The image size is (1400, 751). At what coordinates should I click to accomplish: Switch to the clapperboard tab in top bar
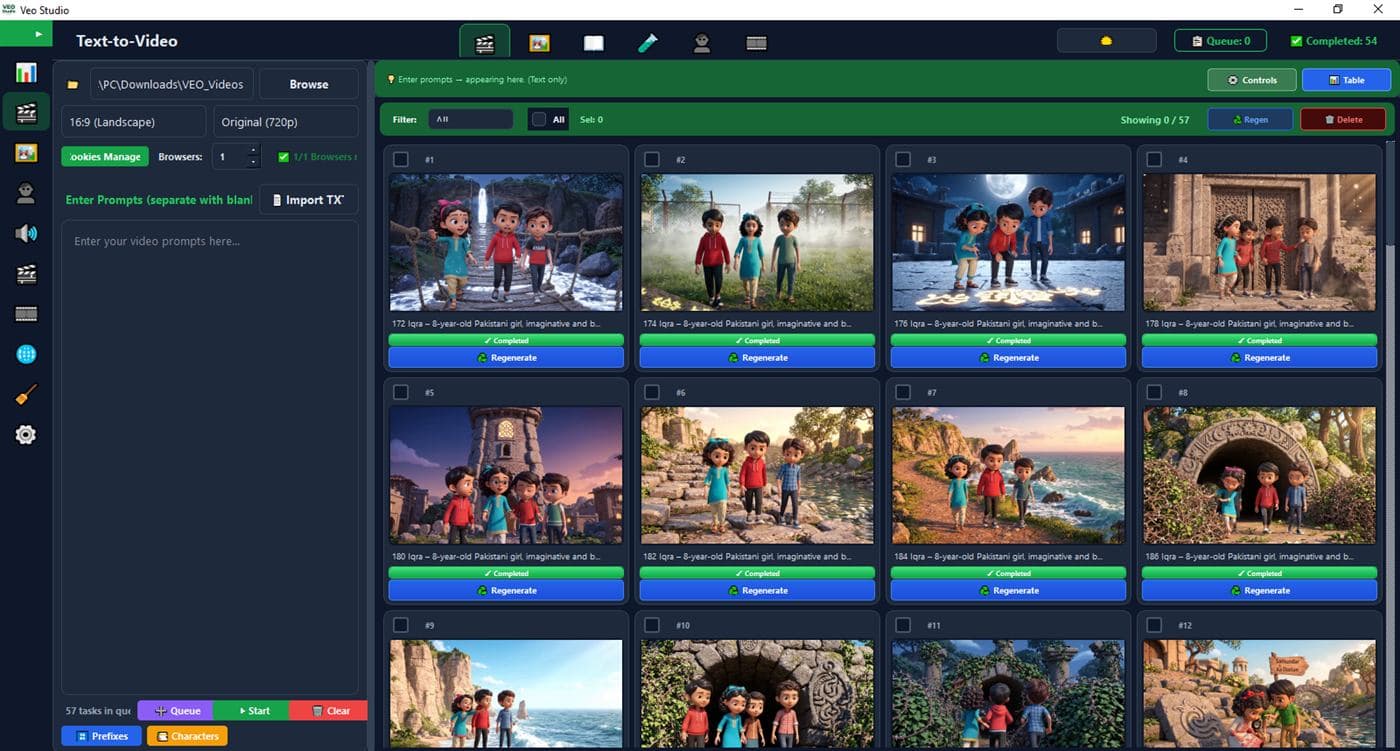(485, 43)
